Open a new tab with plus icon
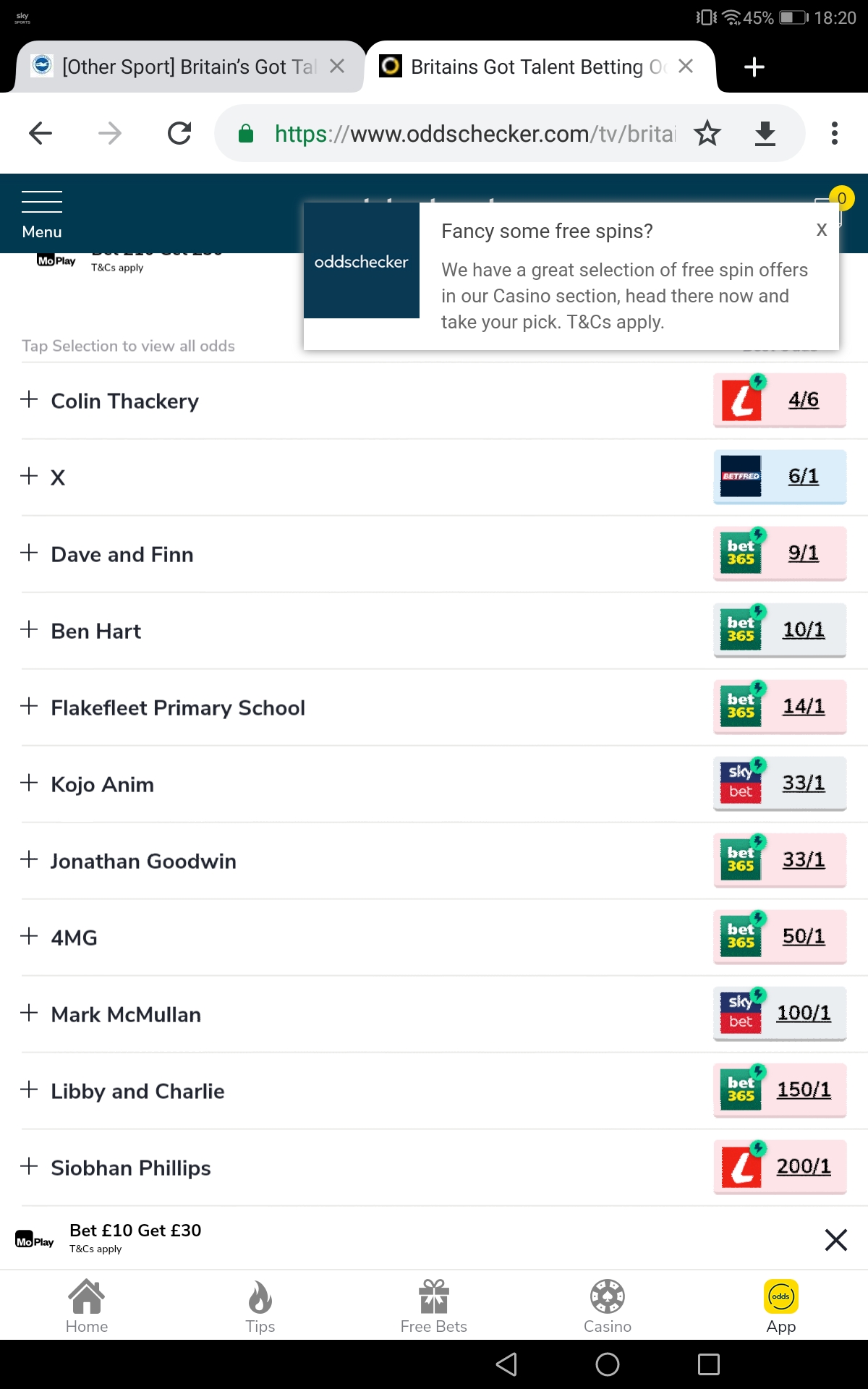Viewport: 868px width, 1389px height. (x=754, y=67)
